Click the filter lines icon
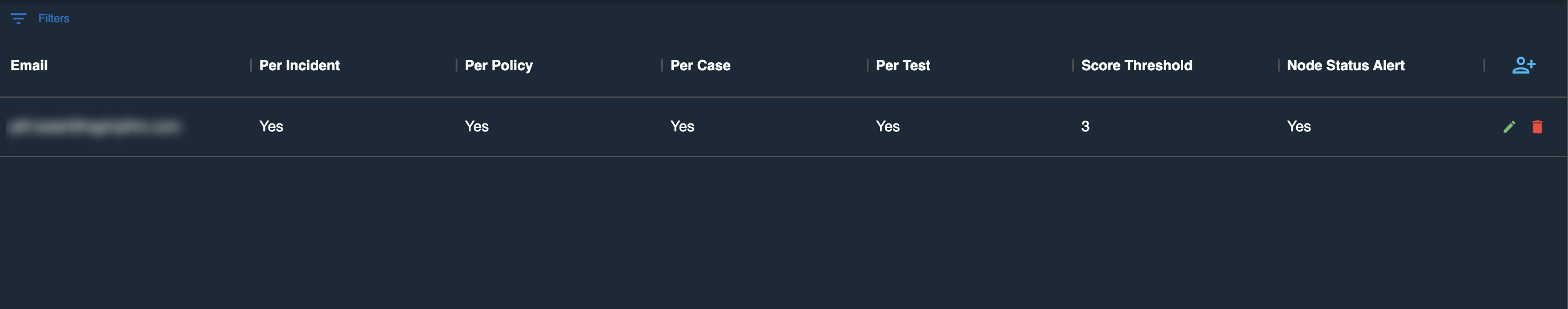Screen dimensions: 1568x309 point(18,18)
